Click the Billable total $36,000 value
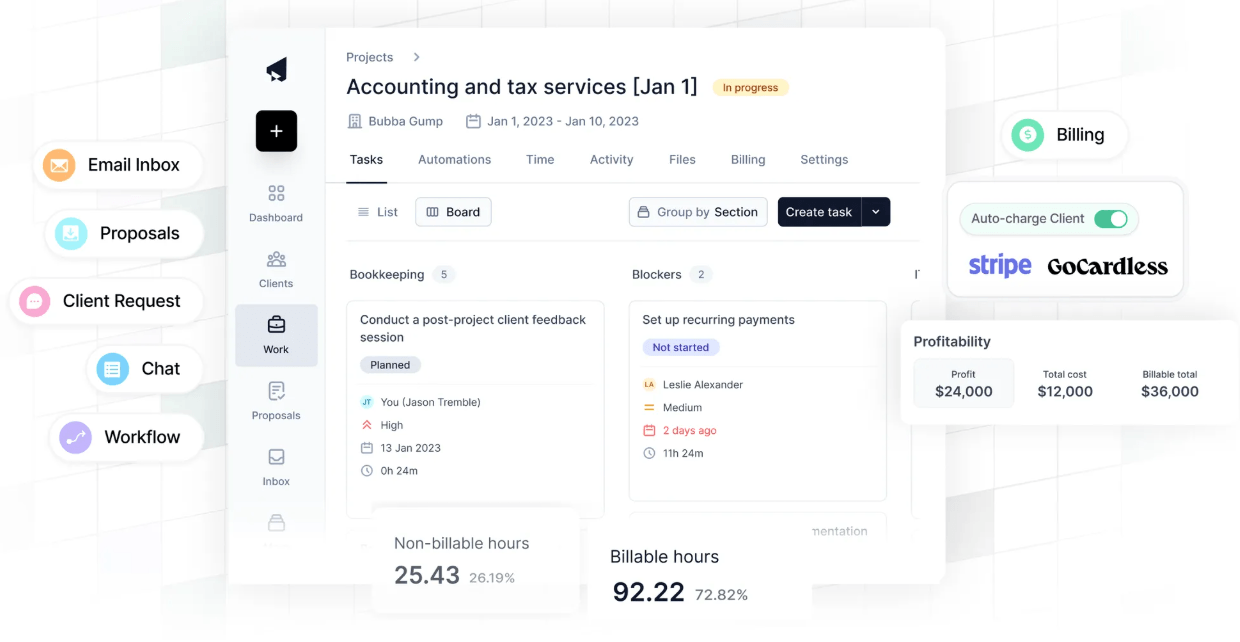 click(x=1170, y=392)
